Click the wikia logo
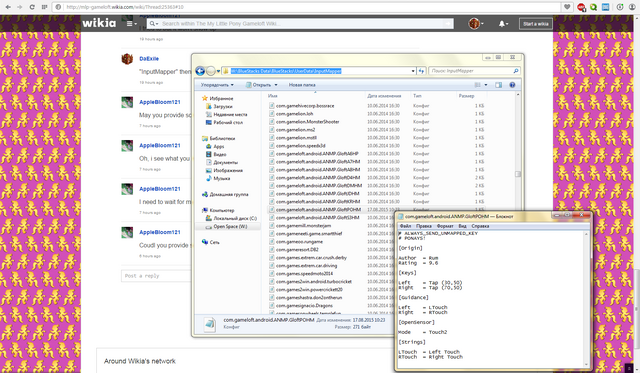This screenshot has height=373, width=640. [x=99, y=23]
